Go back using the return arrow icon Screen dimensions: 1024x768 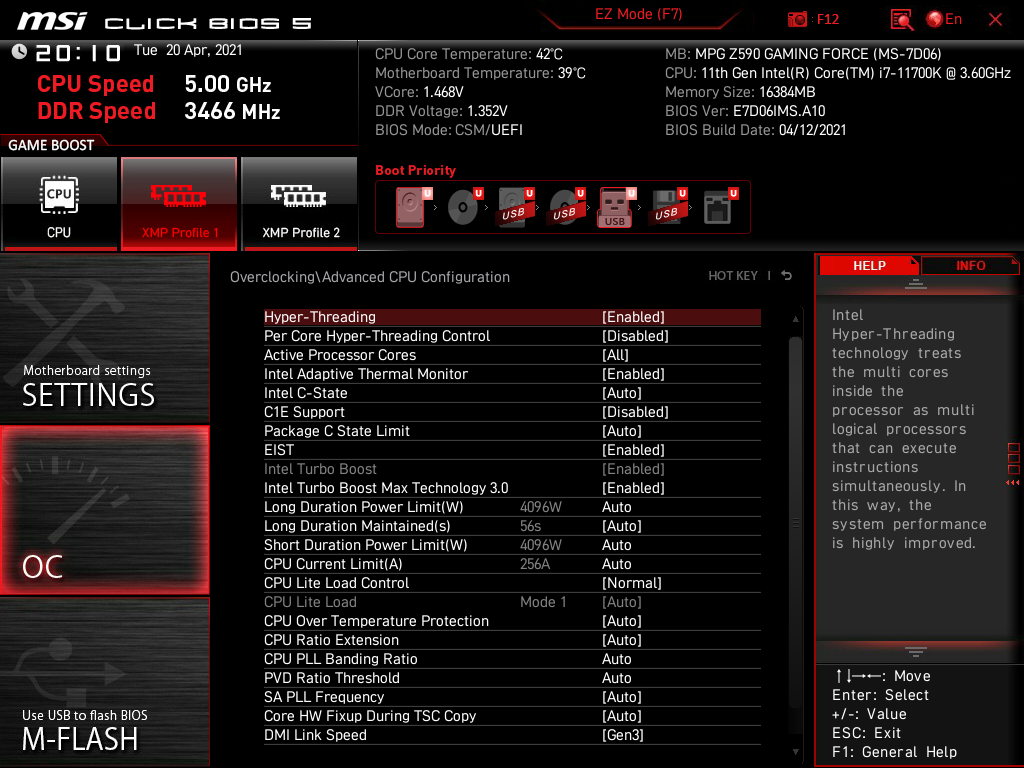point(787,276)
